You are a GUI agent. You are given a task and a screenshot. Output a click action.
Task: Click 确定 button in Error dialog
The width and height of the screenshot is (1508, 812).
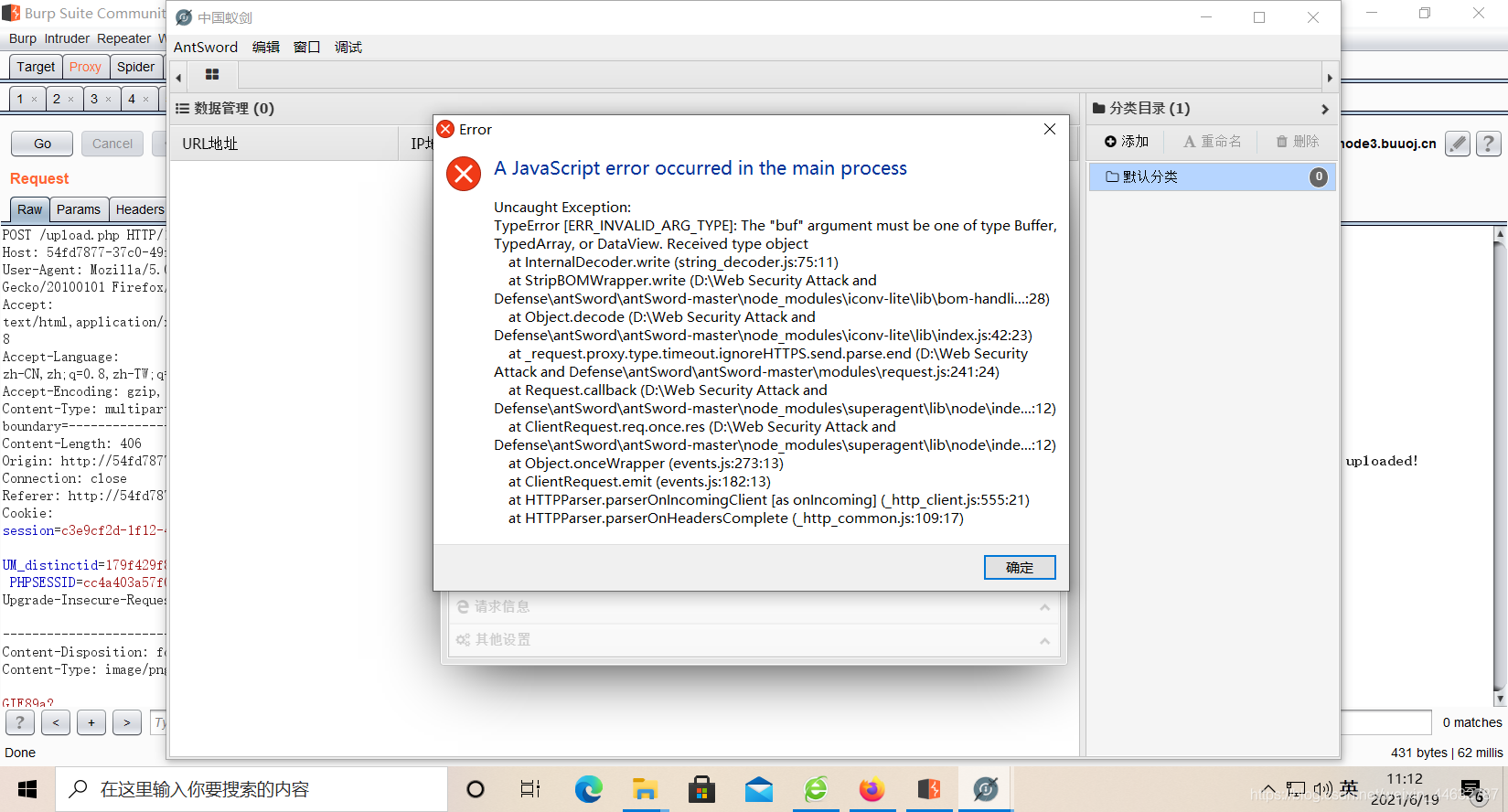[x=1020, y=567]
